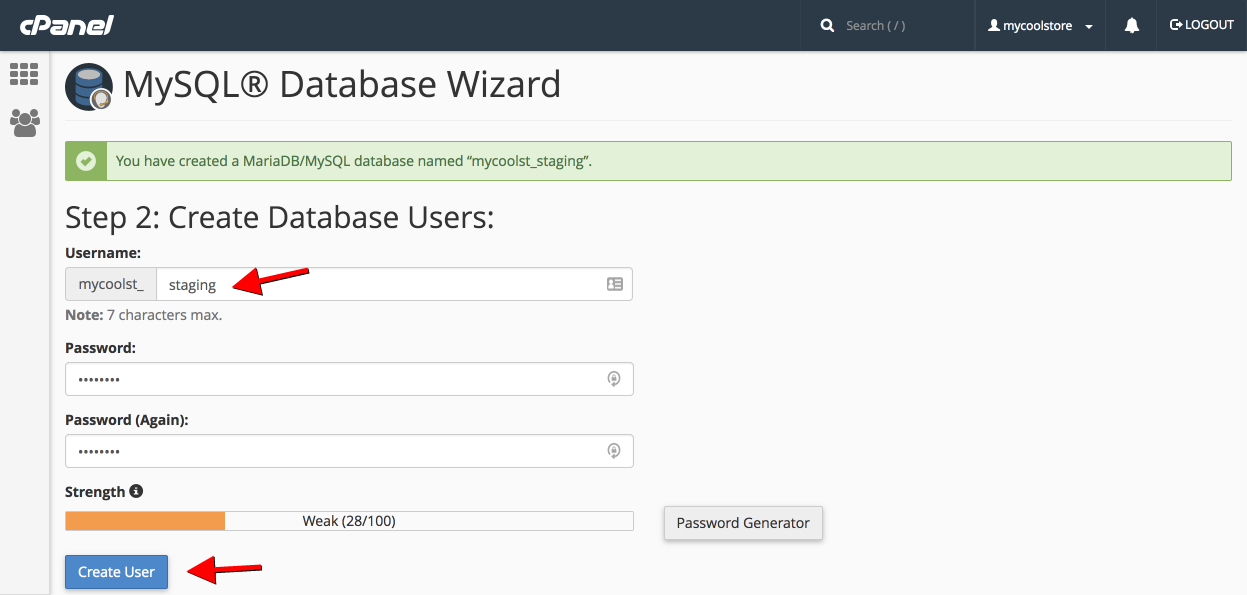Click into the Username text field
Image resolution: width=1247 pixels, height=595 pixels.
[x=380, y=285]
